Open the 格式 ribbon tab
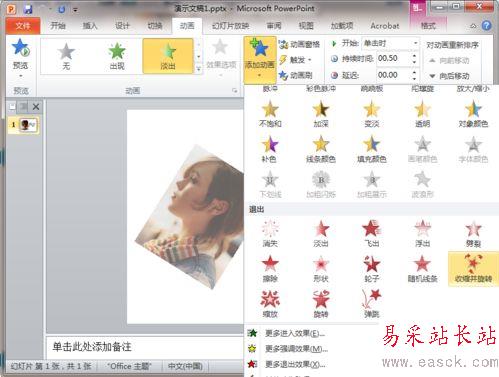 tap(428, 26)
